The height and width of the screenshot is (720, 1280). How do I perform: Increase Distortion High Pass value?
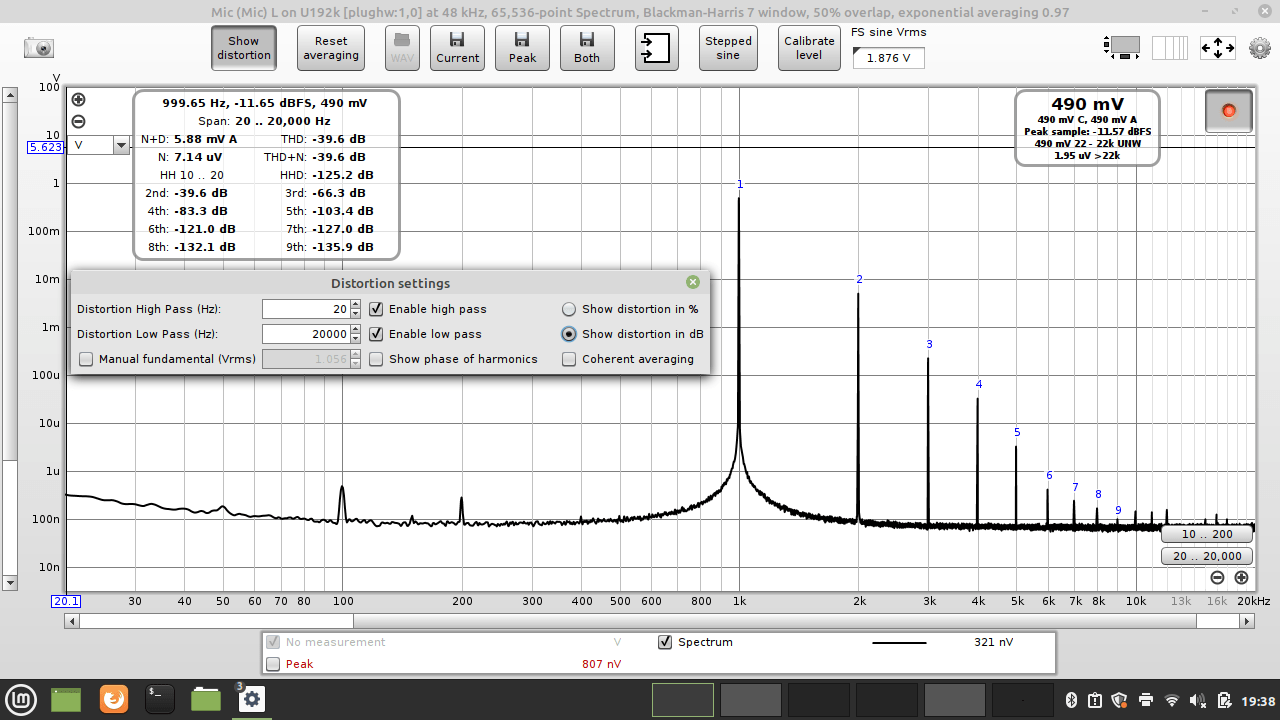point(355,305)
